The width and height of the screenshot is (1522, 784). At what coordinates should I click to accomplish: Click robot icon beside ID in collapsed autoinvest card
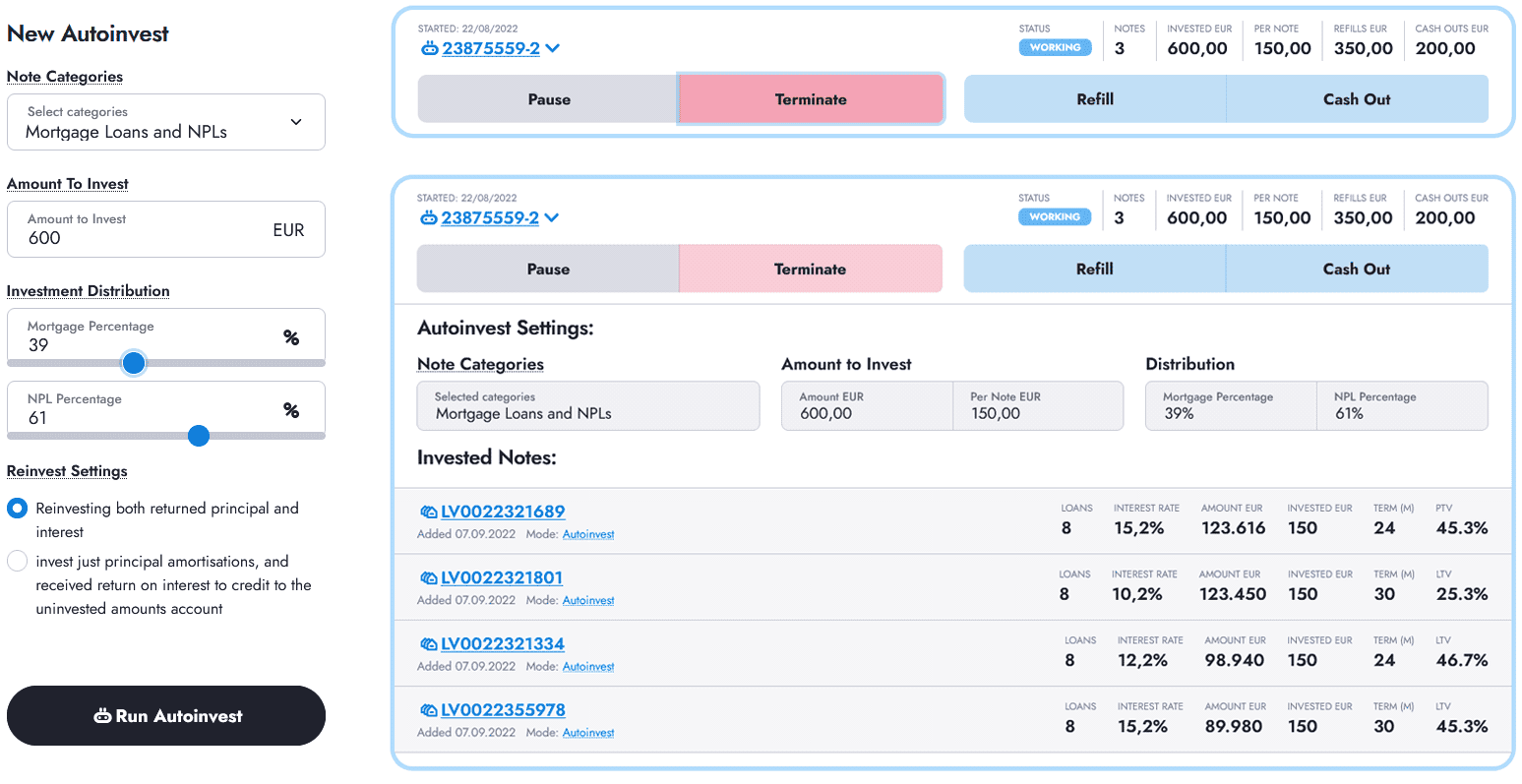point(429,48)
